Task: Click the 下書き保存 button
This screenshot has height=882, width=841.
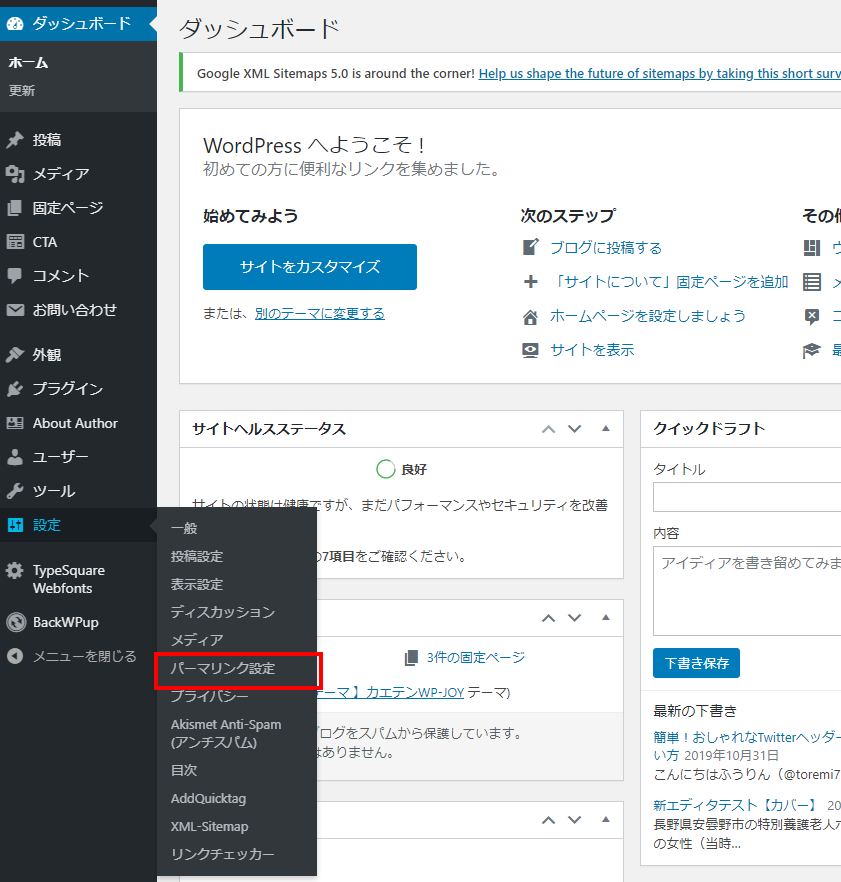Action: coord(696,663)
